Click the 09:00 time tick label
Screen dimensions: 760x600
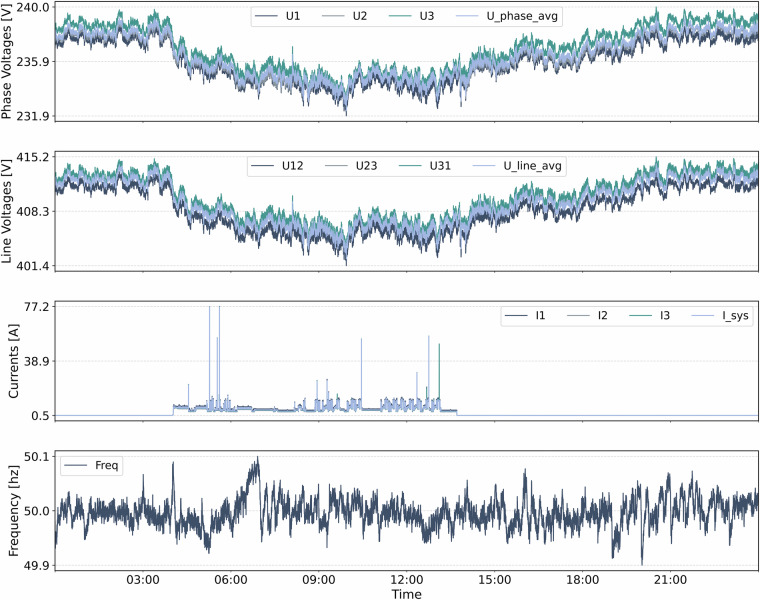tap(318, 580)
